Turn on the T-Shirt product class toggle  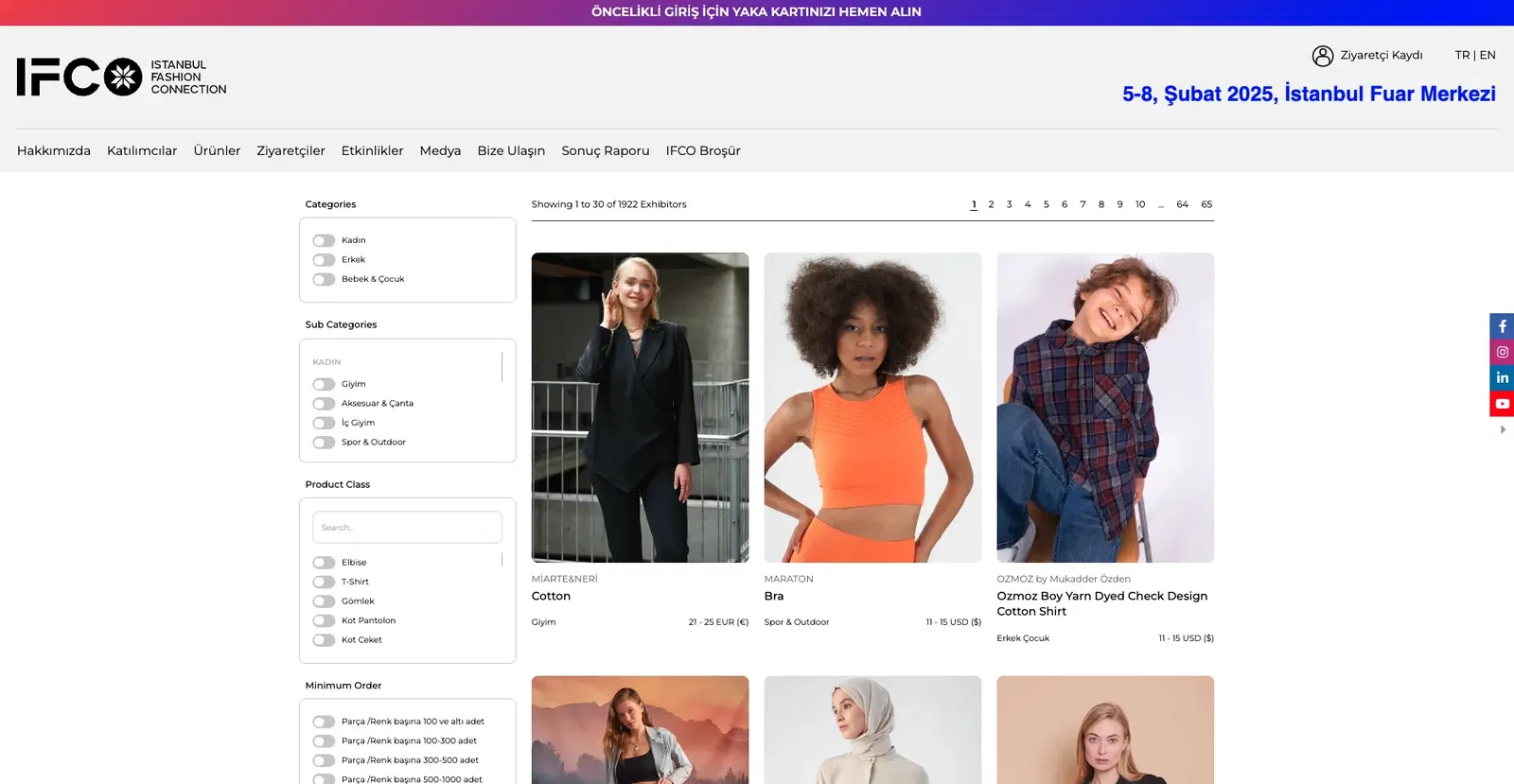tap(324, 583)
